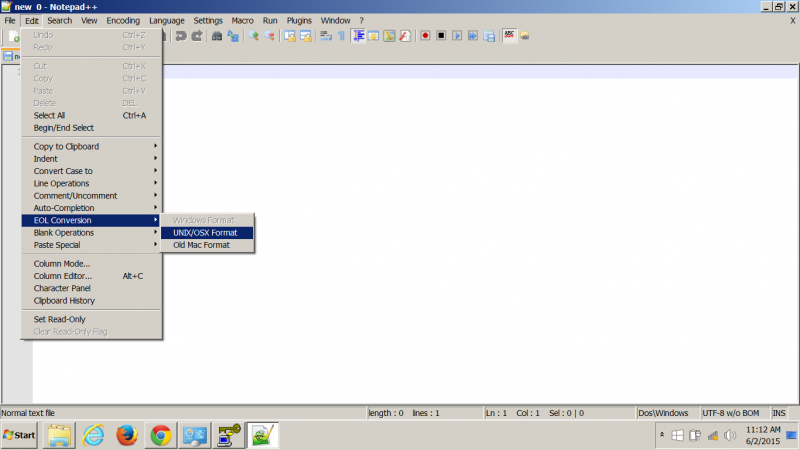The height and width of the screenshot is (450, 800).
Task: Expand the Indent submenu
Action: pyautogui.click(x=91, y=159)
